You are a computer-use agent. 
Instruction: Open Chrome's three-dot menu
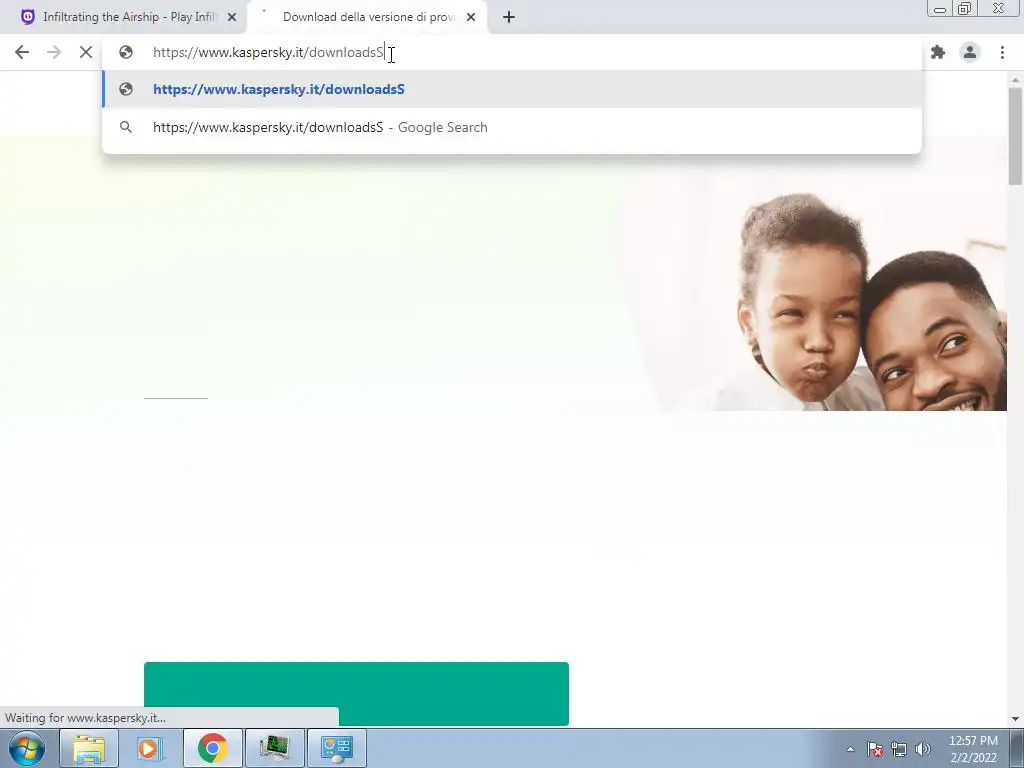click(1002, 52)
